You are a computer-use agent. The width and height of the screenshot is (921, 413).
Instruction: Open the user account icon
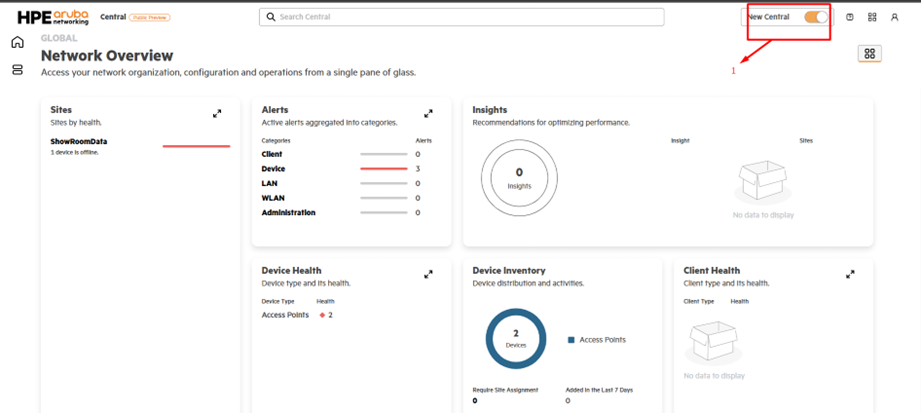click(x=895, y=17)
